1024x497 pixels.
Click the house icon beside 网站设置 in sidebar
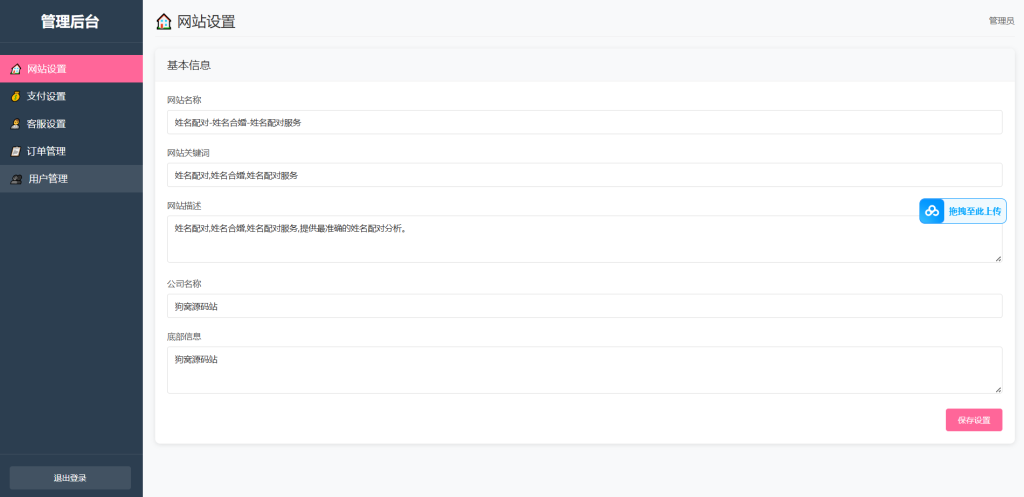point(16,69)
